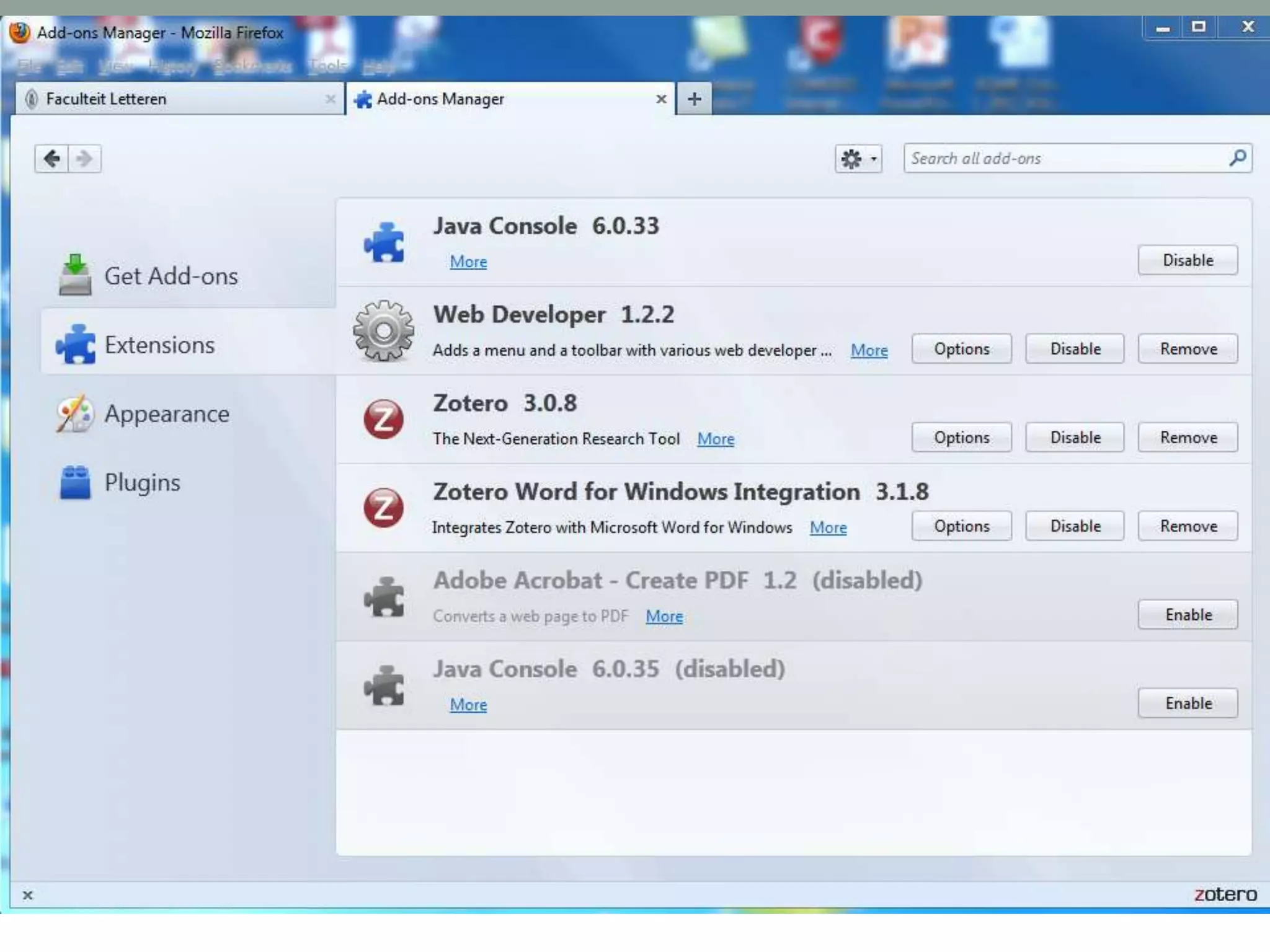Open the gear tools dropdown for add-ons
Screen dimensions: 1270x952
tap(858, 159)
